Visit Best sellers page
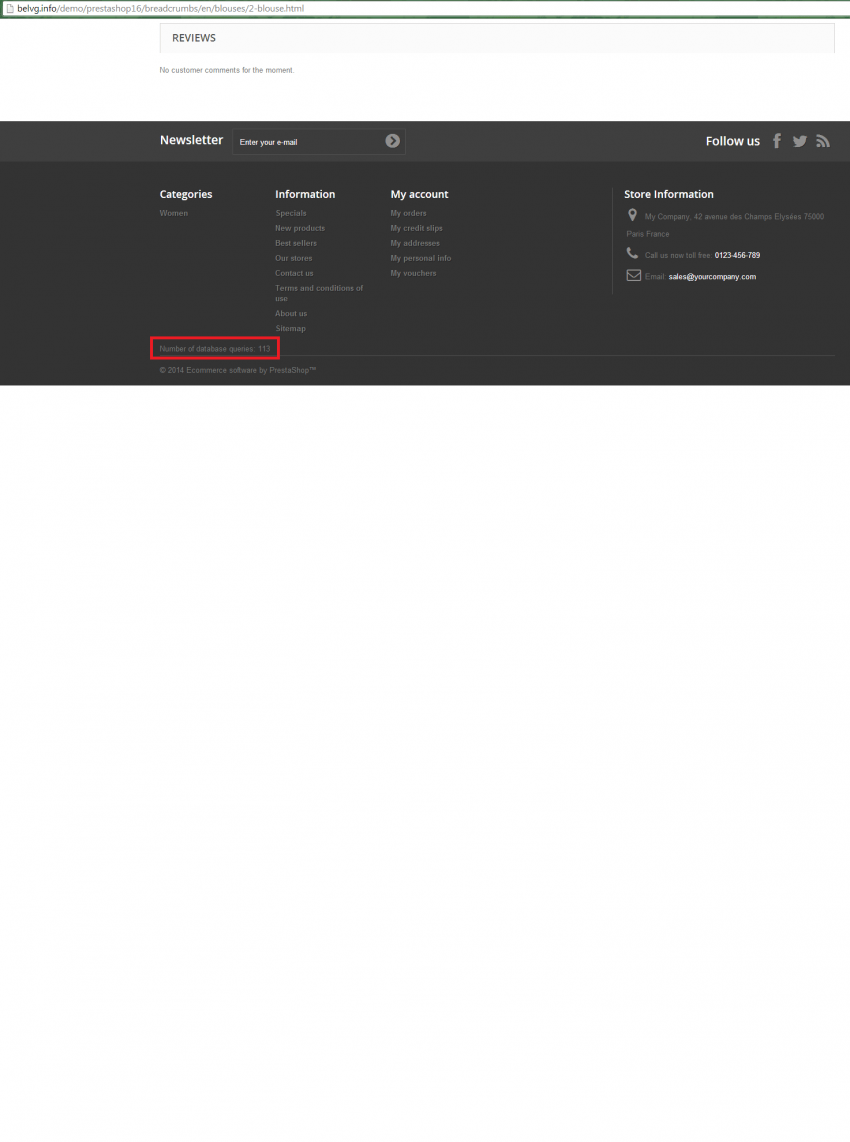 point(296,243)
